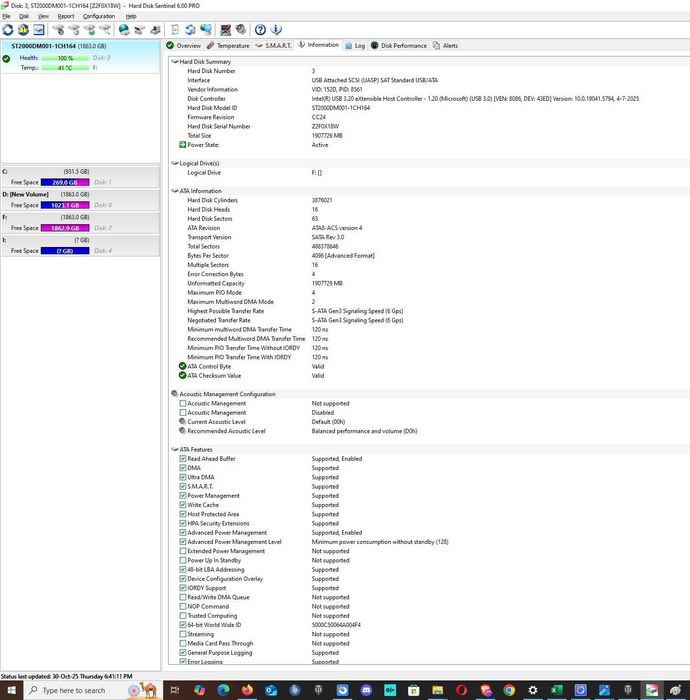Image resolution: width=690 pixels, height=700 pixels.
Task: Open Discord from the taskbar
Action: 366,690
